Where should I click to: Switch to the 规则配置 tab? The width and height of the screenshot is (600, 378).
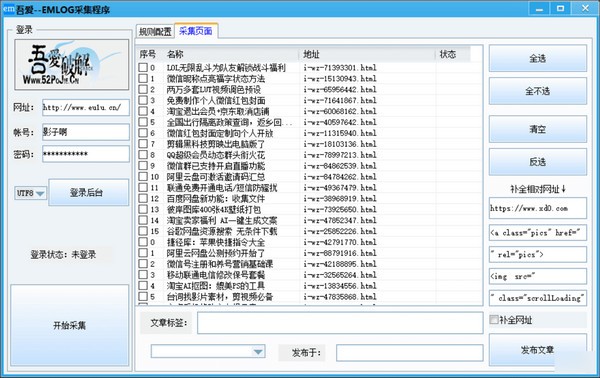(x=155, y=31)
